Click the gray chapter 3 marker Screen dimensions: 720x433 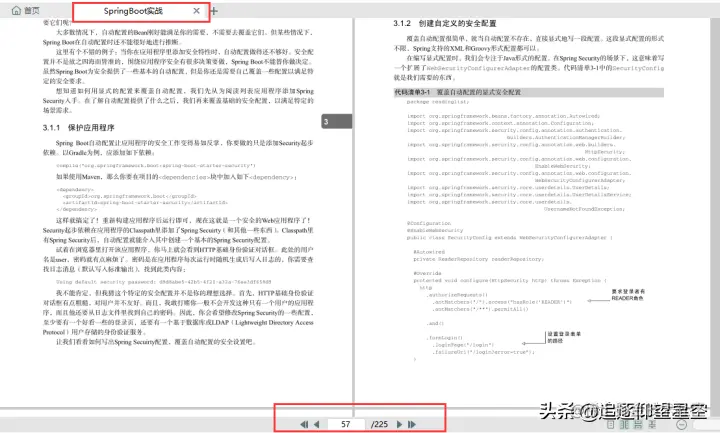[x=337, y=122]
